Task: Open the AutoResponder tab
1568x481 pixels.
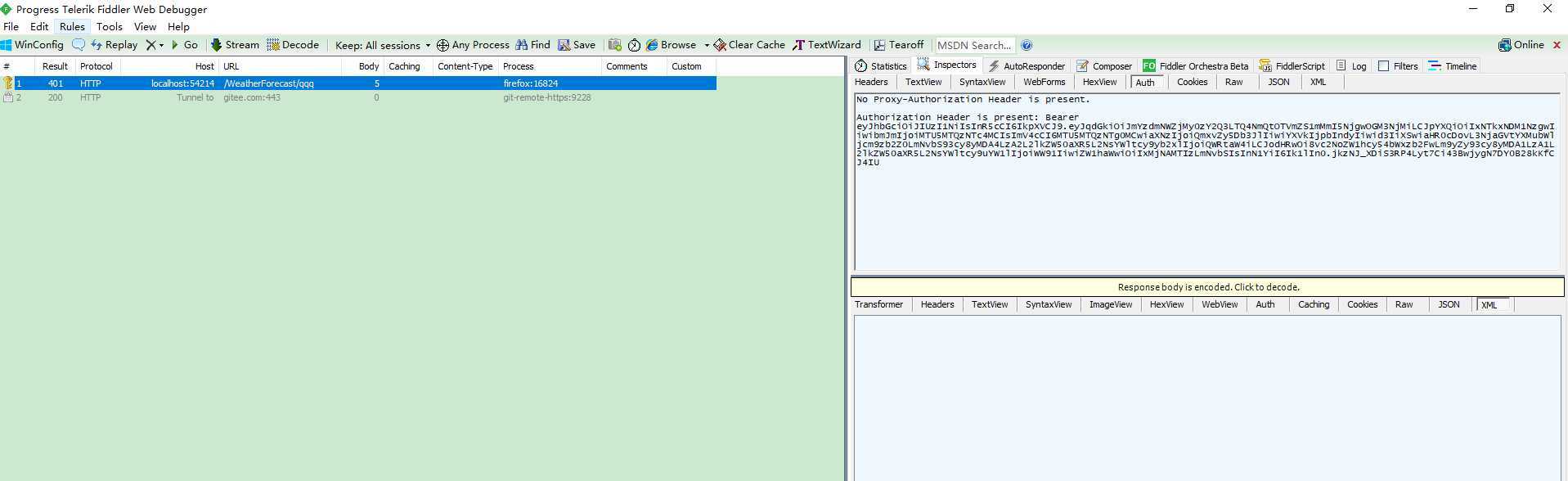Action: point(1027,66)
